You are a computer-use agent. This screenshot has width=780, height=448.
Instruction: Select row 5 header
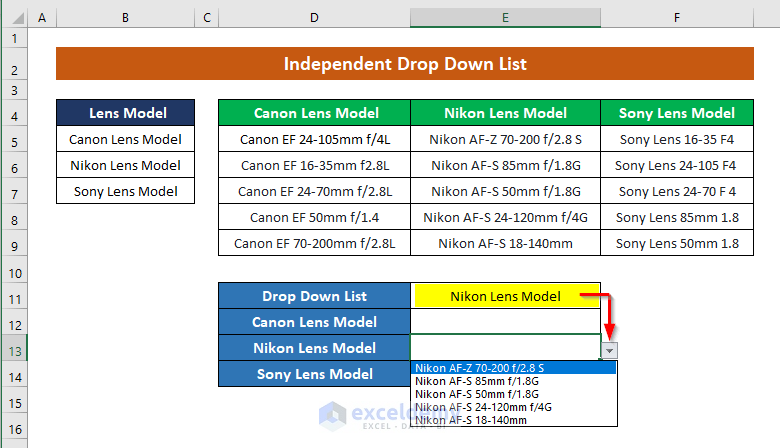(14, 139)
